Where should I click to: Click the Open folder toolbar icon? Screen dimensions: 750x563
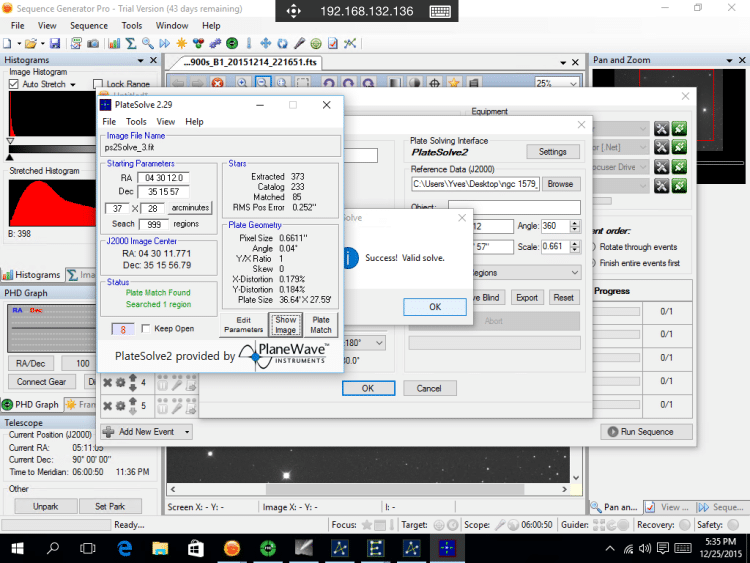click(x=31, y=44)
